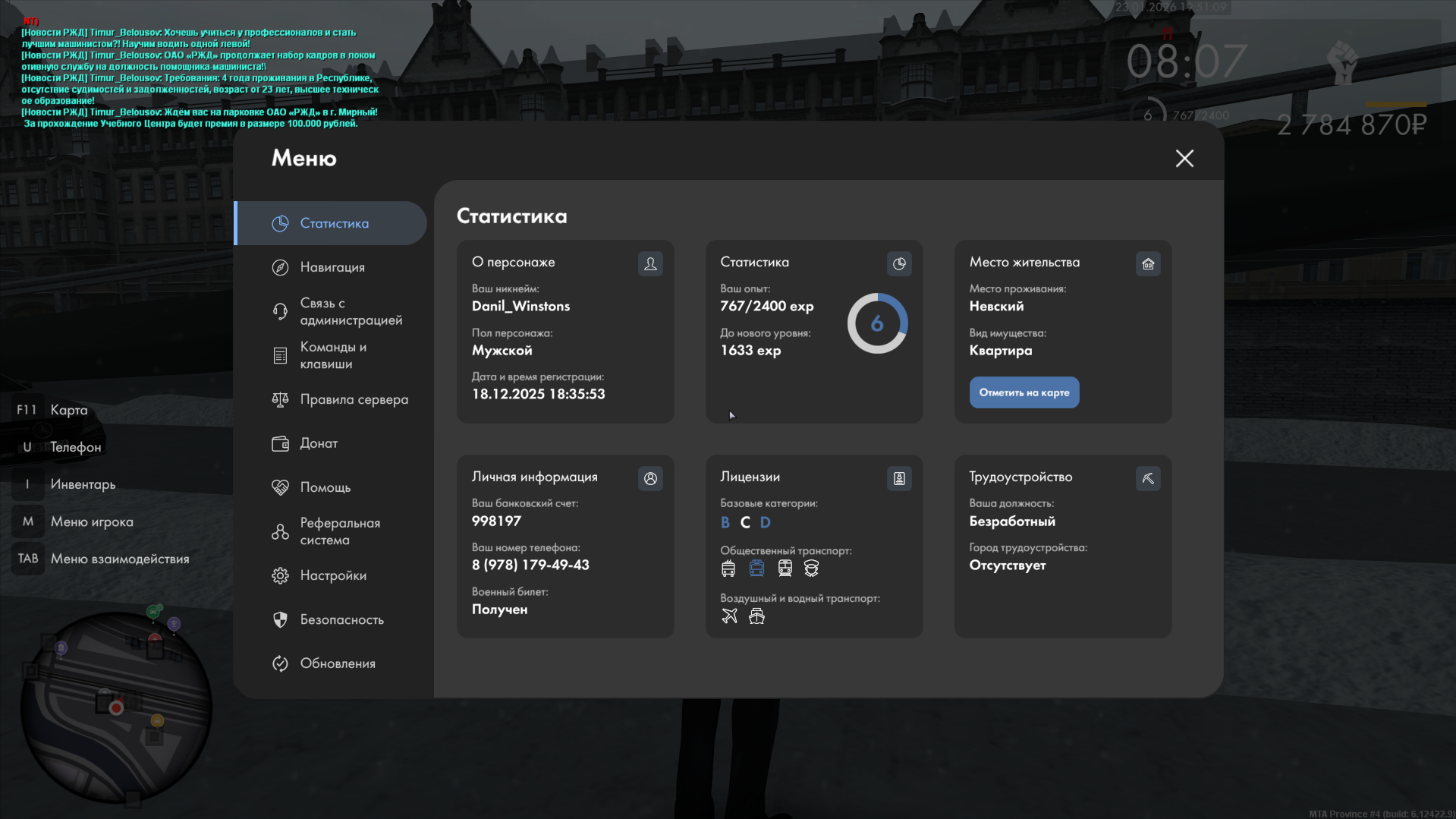Click the account icon in Личная информация card
The height and width of the screenshot is (819, 1456).
point(650,478)
